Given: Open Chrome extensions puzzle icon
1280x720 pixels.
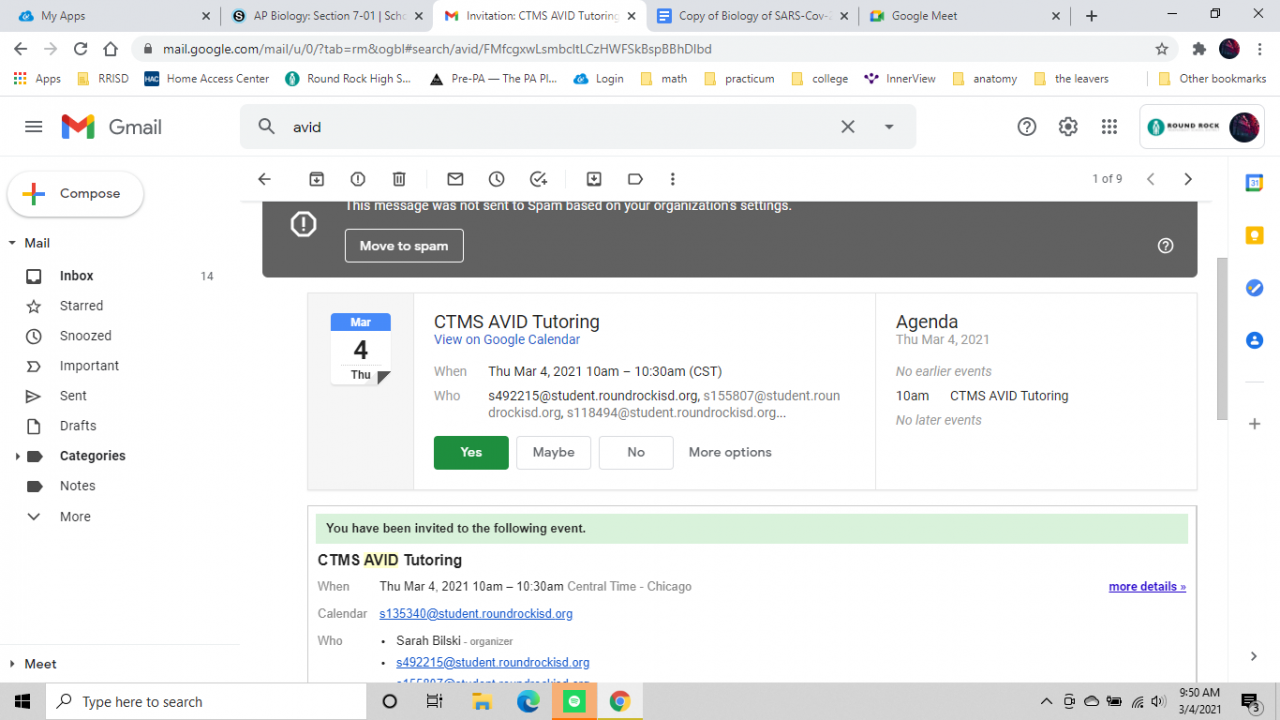Looking at the screenshot, I should (x=1199, y=49).
